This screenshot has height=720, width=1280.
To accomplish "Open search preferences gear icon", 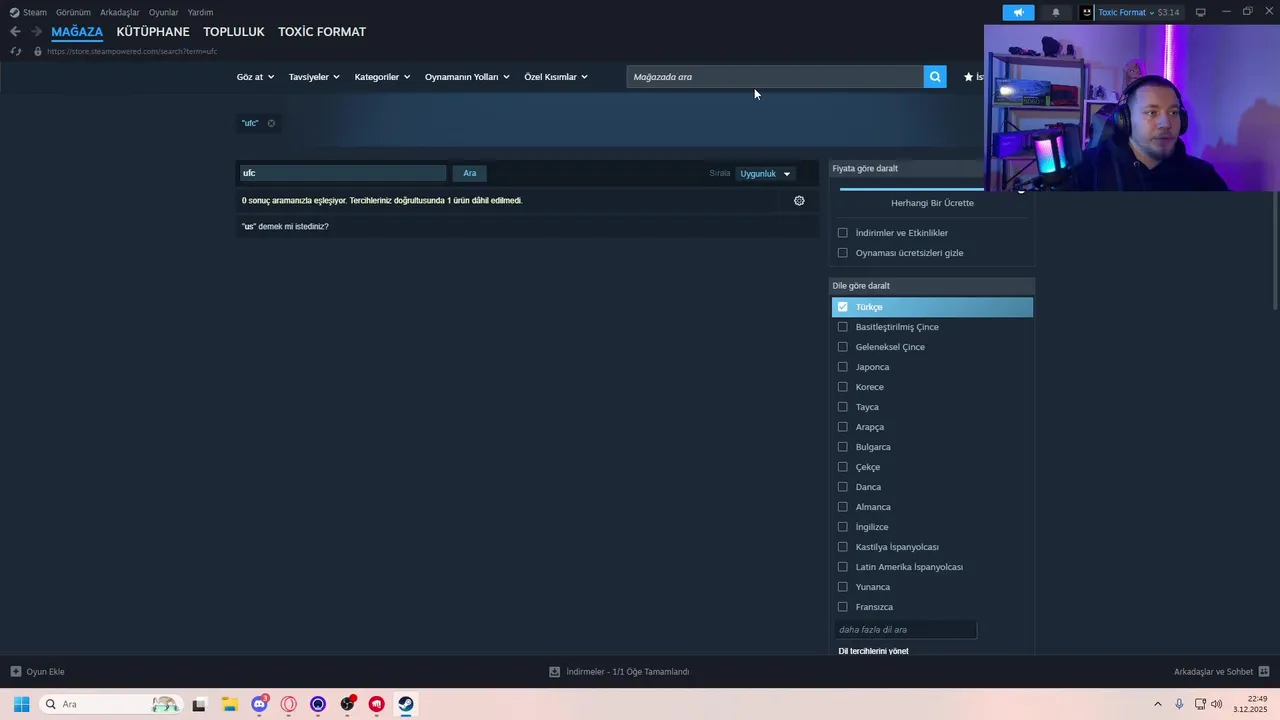I will click(x=799, y=200).
